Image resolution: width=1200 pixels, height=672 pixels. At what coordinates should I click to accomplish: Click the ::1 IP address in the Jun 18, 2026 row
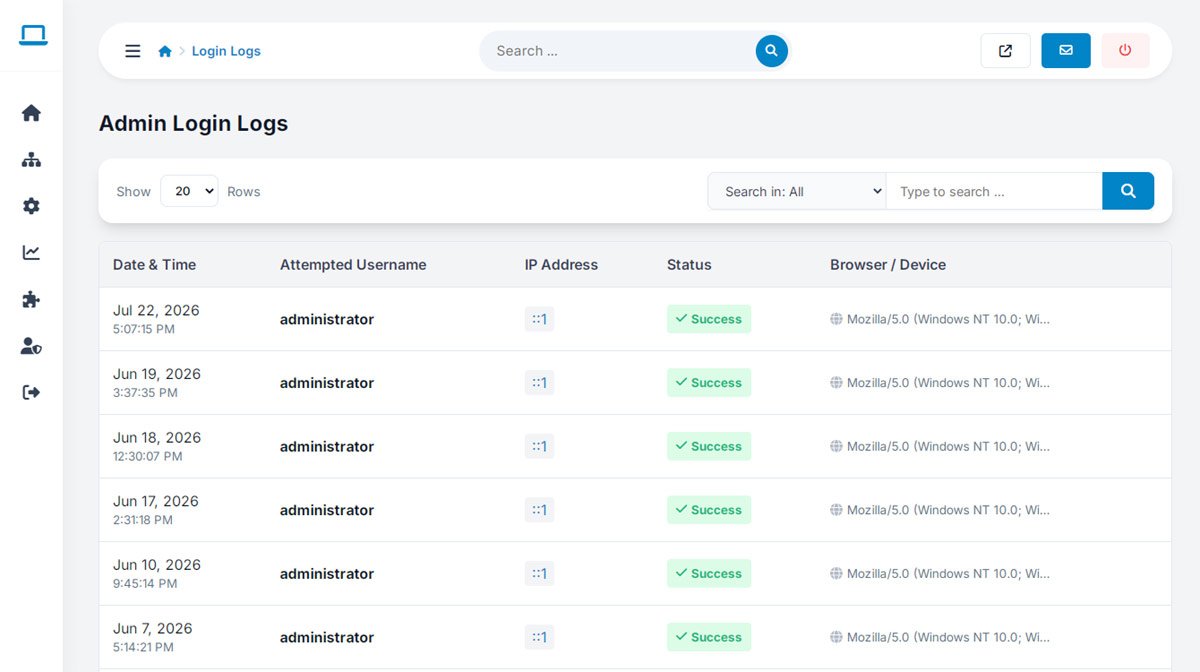click(x=539, y=446)
